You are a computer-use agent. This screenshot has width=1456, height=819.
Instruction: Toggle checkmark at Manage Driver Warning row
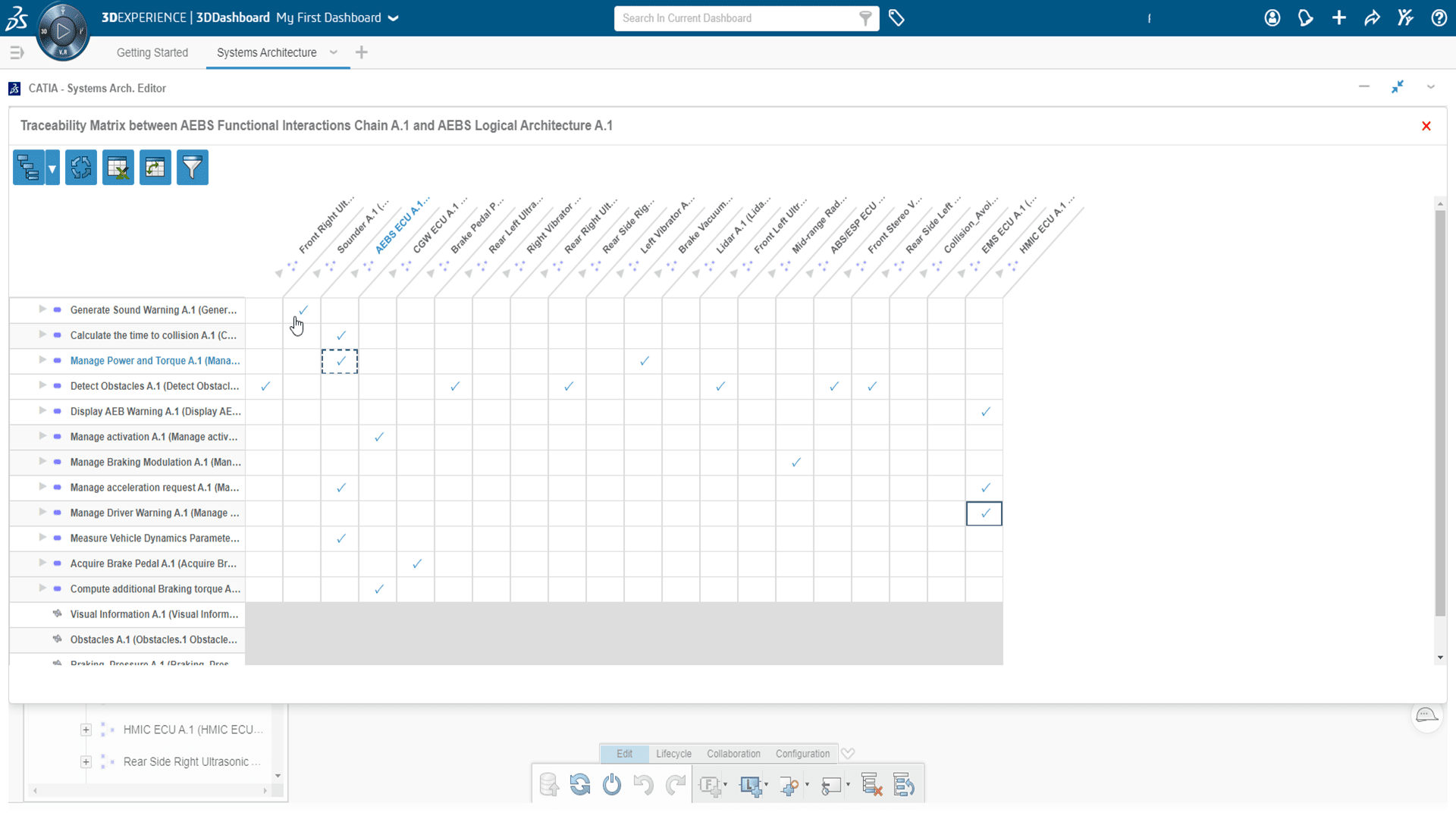(984, 513)
